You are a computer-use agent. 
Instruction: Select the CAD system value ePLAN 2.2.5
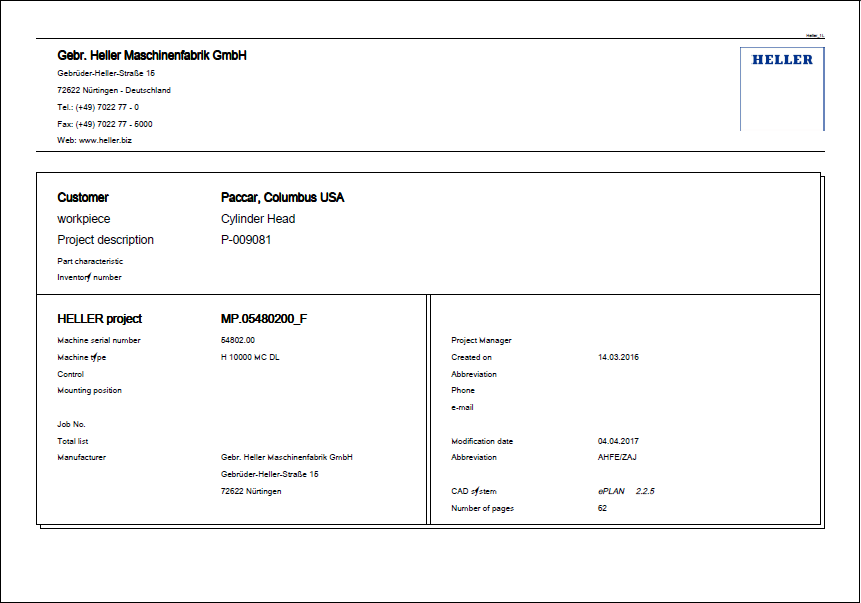click(626, 492)
